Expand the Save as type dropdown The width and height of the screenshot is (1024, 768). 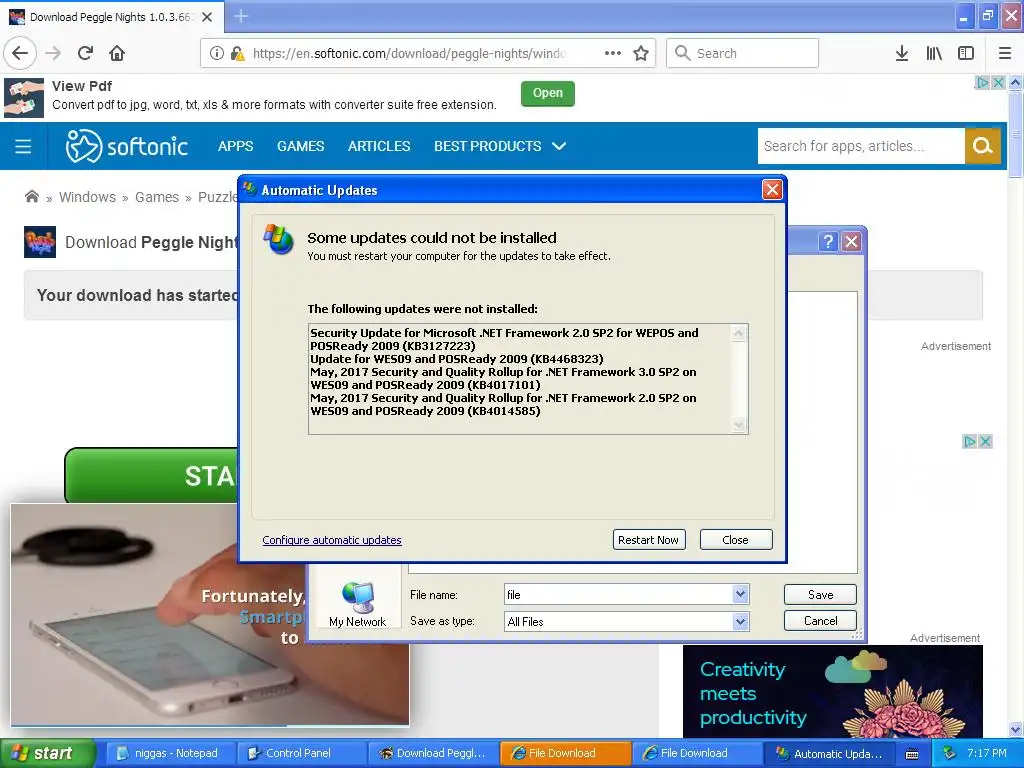point(740,622)
